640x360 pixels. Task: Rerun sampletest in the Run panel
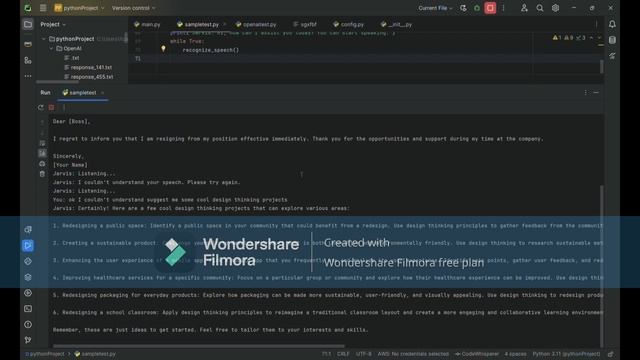pos(40,107)
